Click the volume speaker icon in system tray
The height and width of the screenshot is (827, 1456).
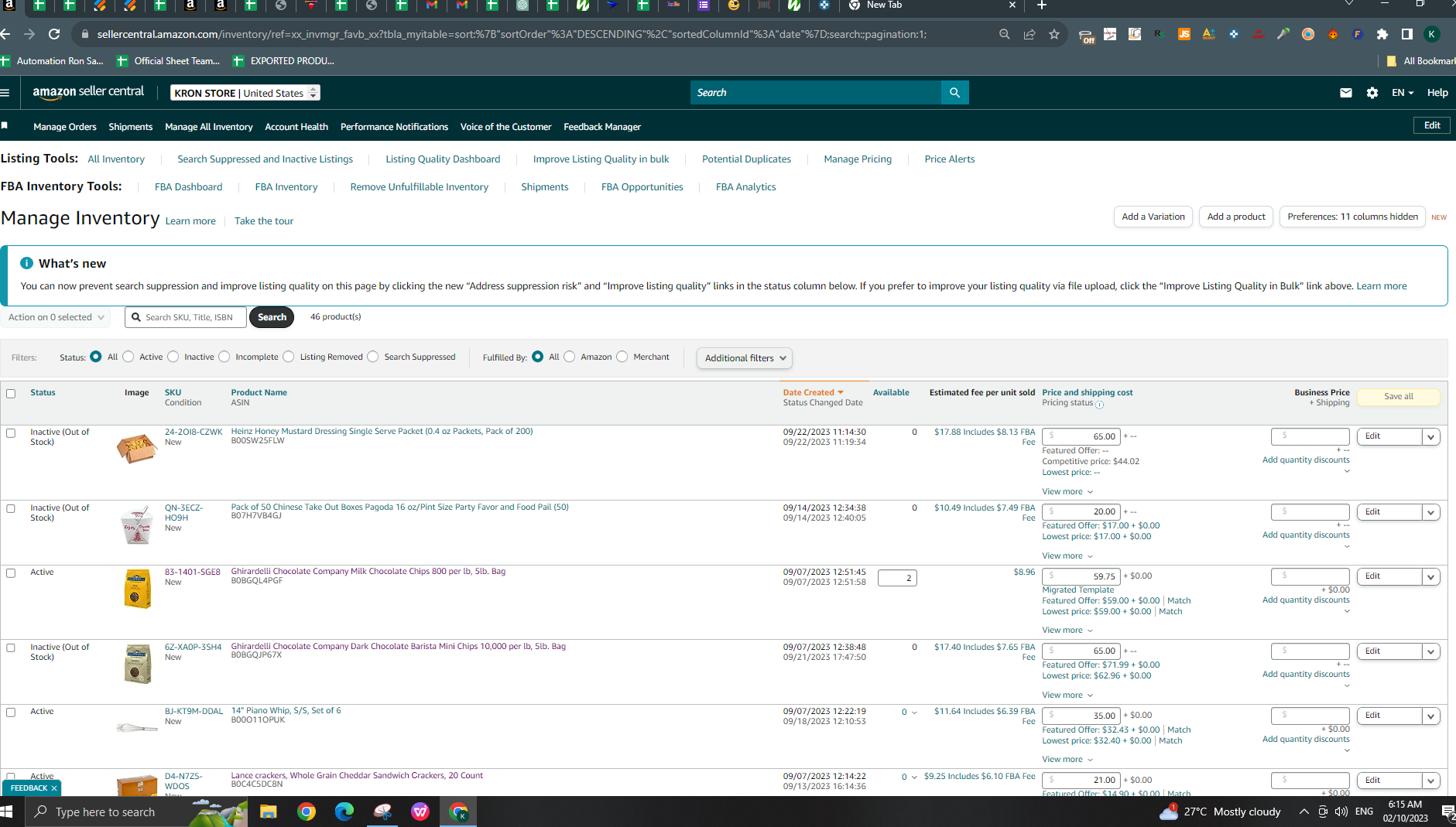coord(1341,812)
